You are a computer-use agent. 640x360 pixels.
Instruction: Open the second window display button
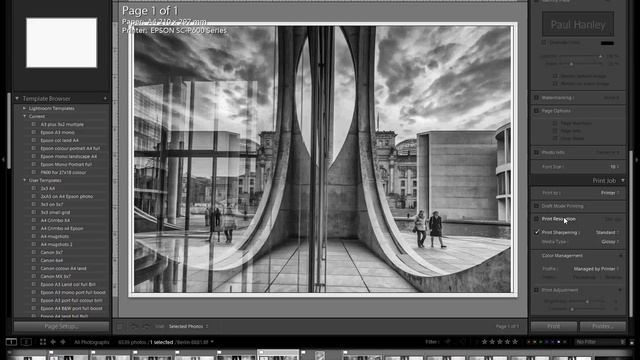[26, 342]
